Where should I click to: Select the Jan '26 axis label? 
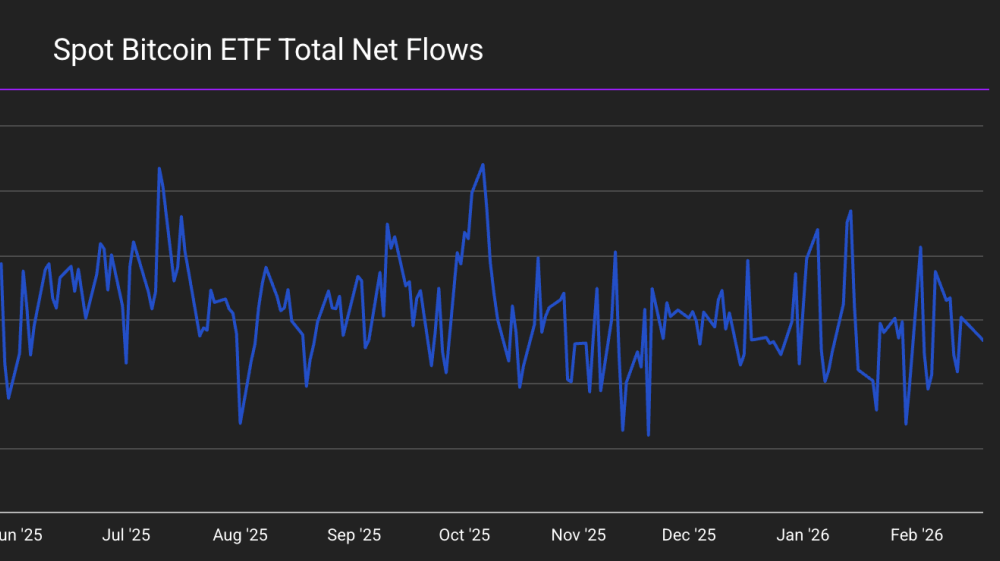[803, 536]
